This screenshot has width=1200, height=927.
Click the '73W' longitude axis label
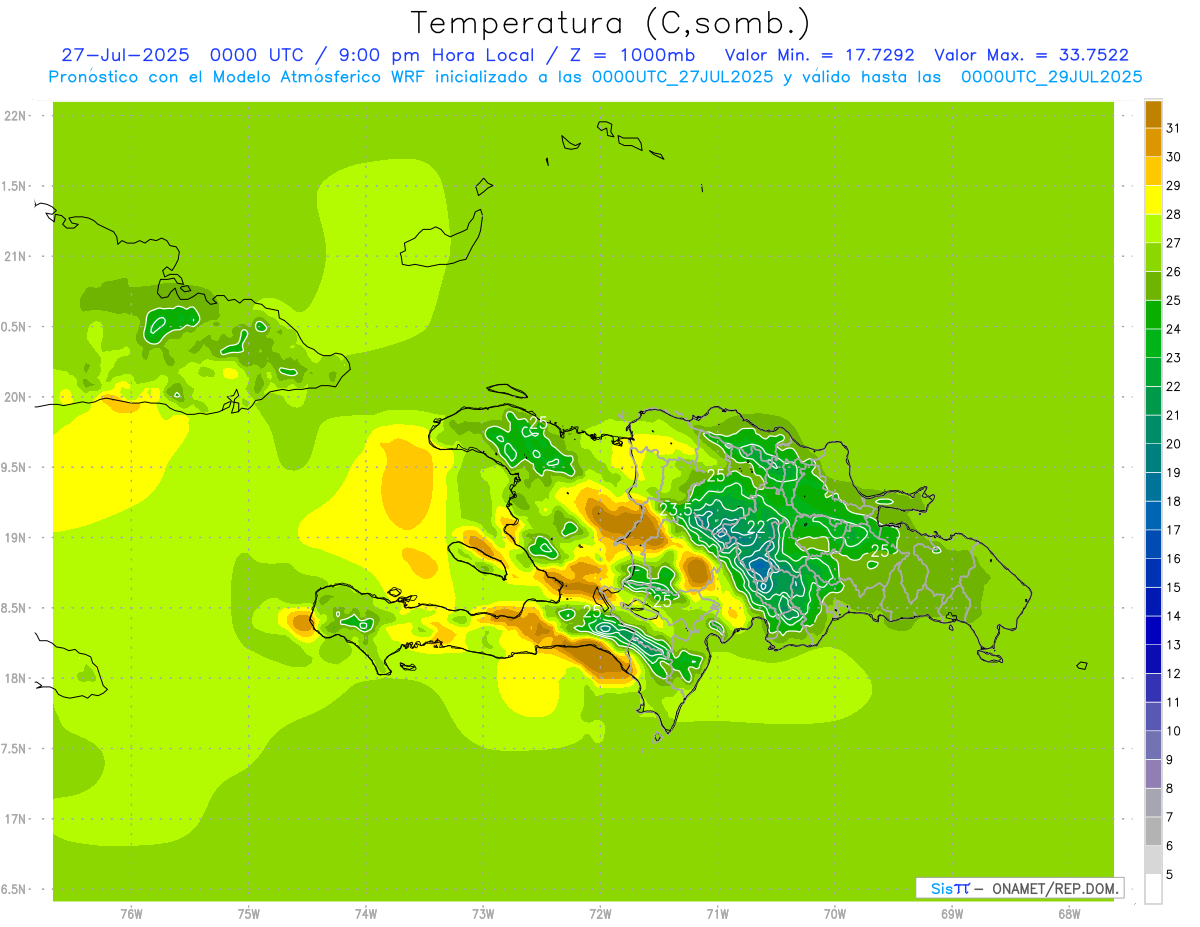point(483,913)
